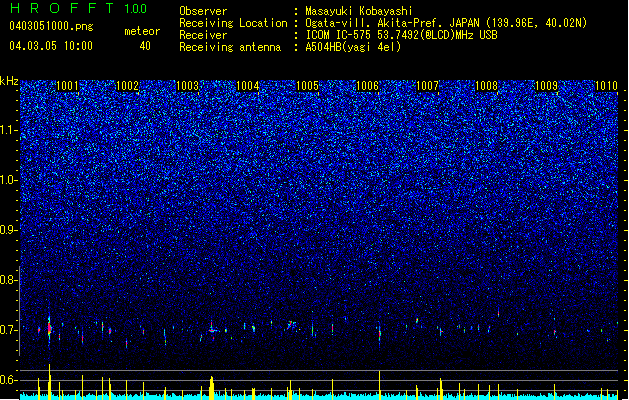Click the 0.9 kHz axis tick label

(9, 230)
